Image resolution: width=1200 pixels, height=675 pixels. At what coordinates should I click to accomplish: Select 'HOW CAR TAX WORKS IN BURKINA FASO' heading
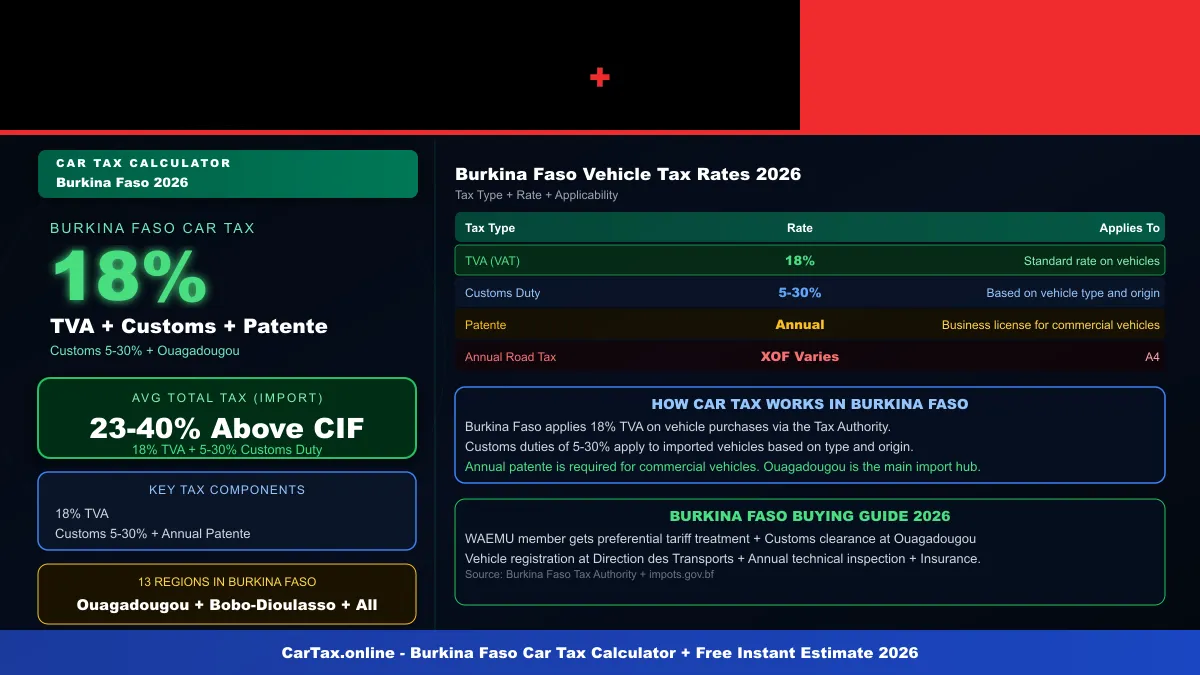click(x=810, y=405)
